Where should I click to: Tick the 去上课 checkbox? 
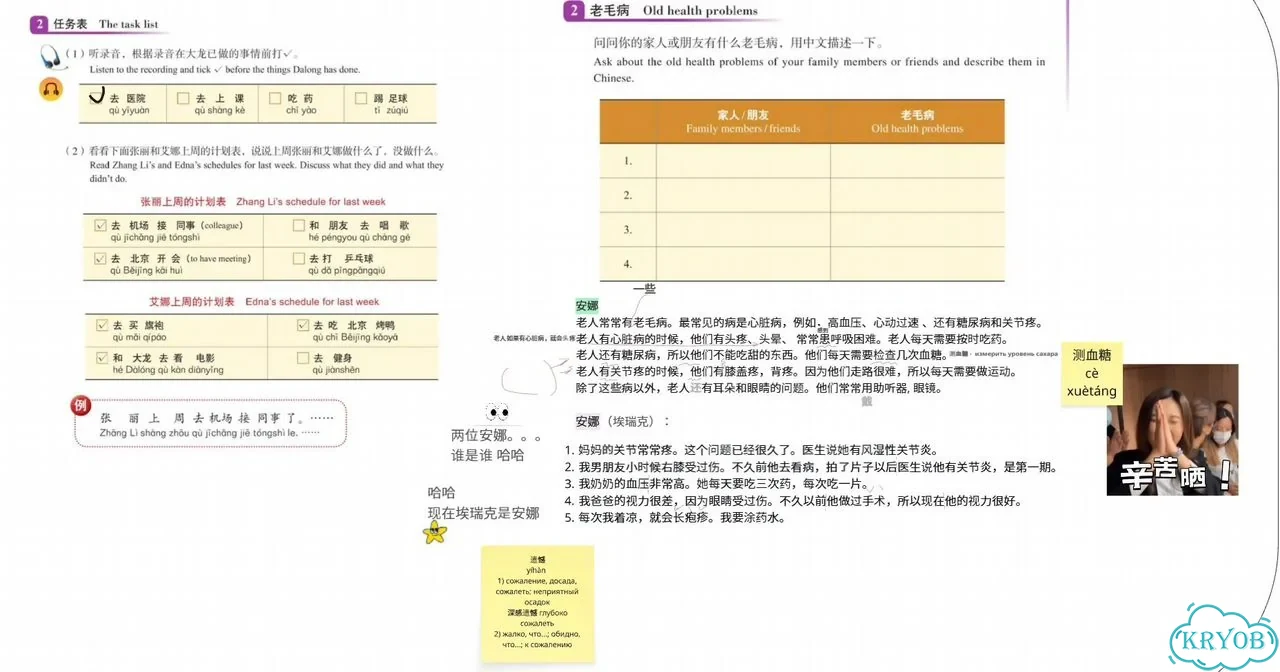(183, 98)
